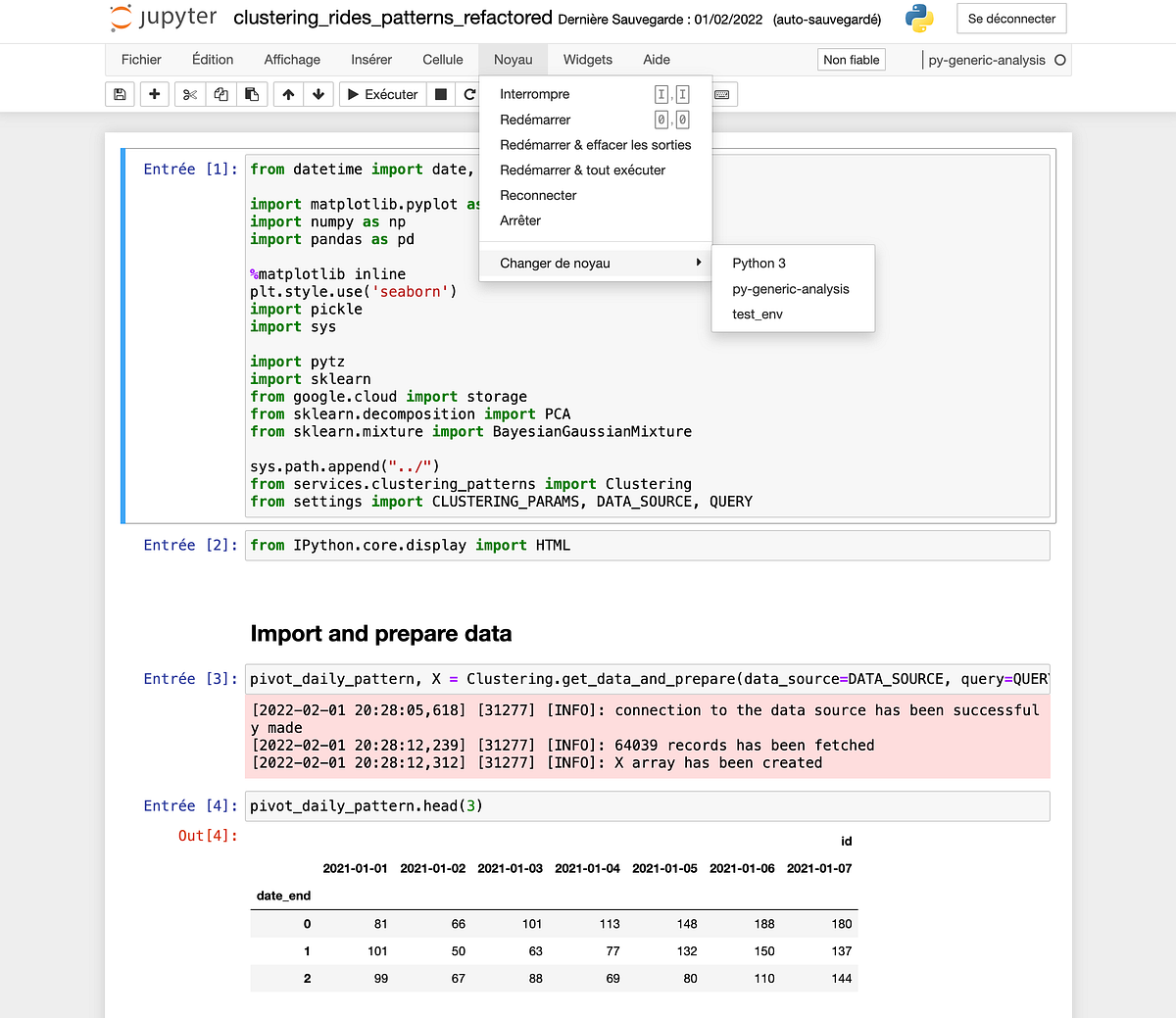The height and width of the screenshot is (1018, 1176).
Task: Move the selected cell up
Action: click(x=288, y=94)
